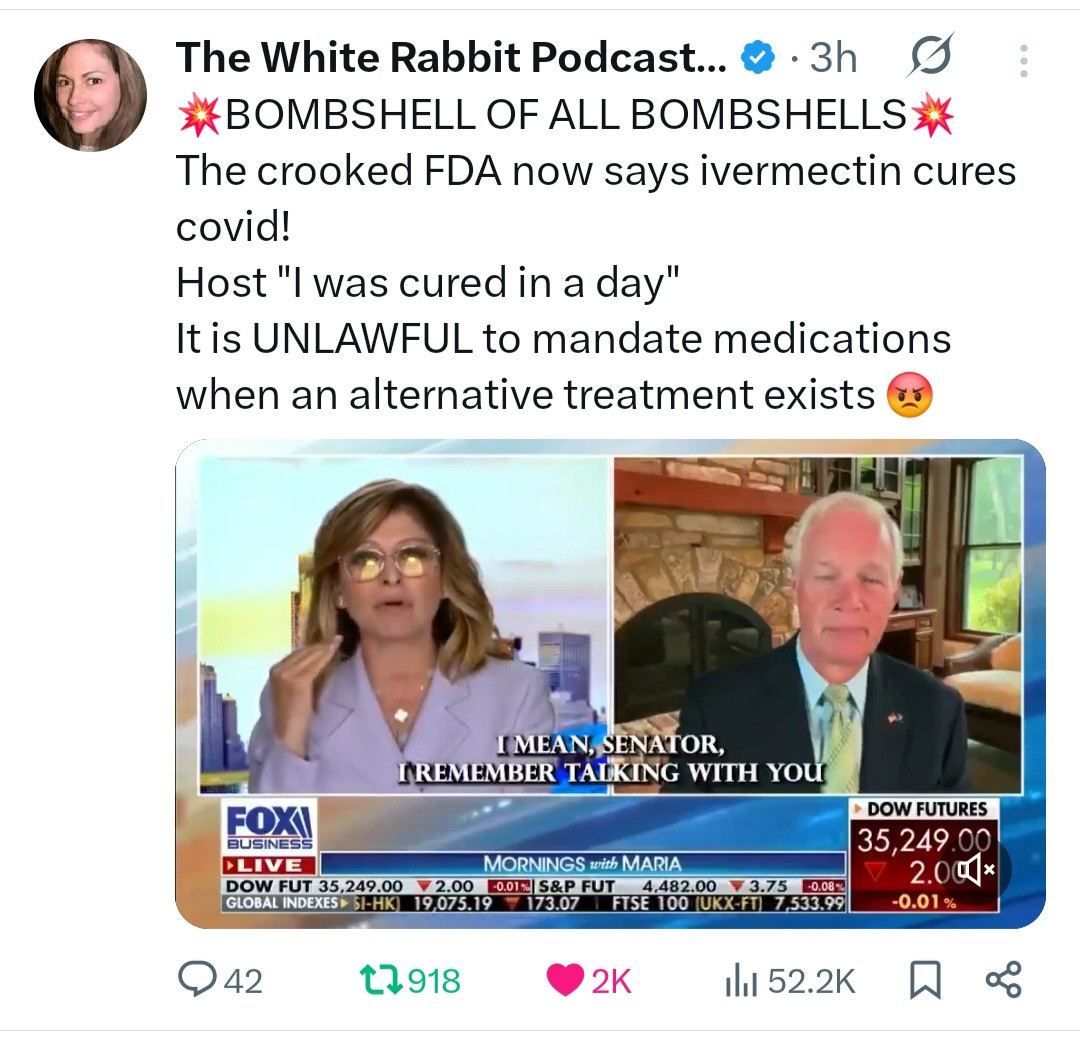Open the three-dot more options menu
Image resolution: width=1080 pixels, height=1040 pixels.
click(1024, 61)
